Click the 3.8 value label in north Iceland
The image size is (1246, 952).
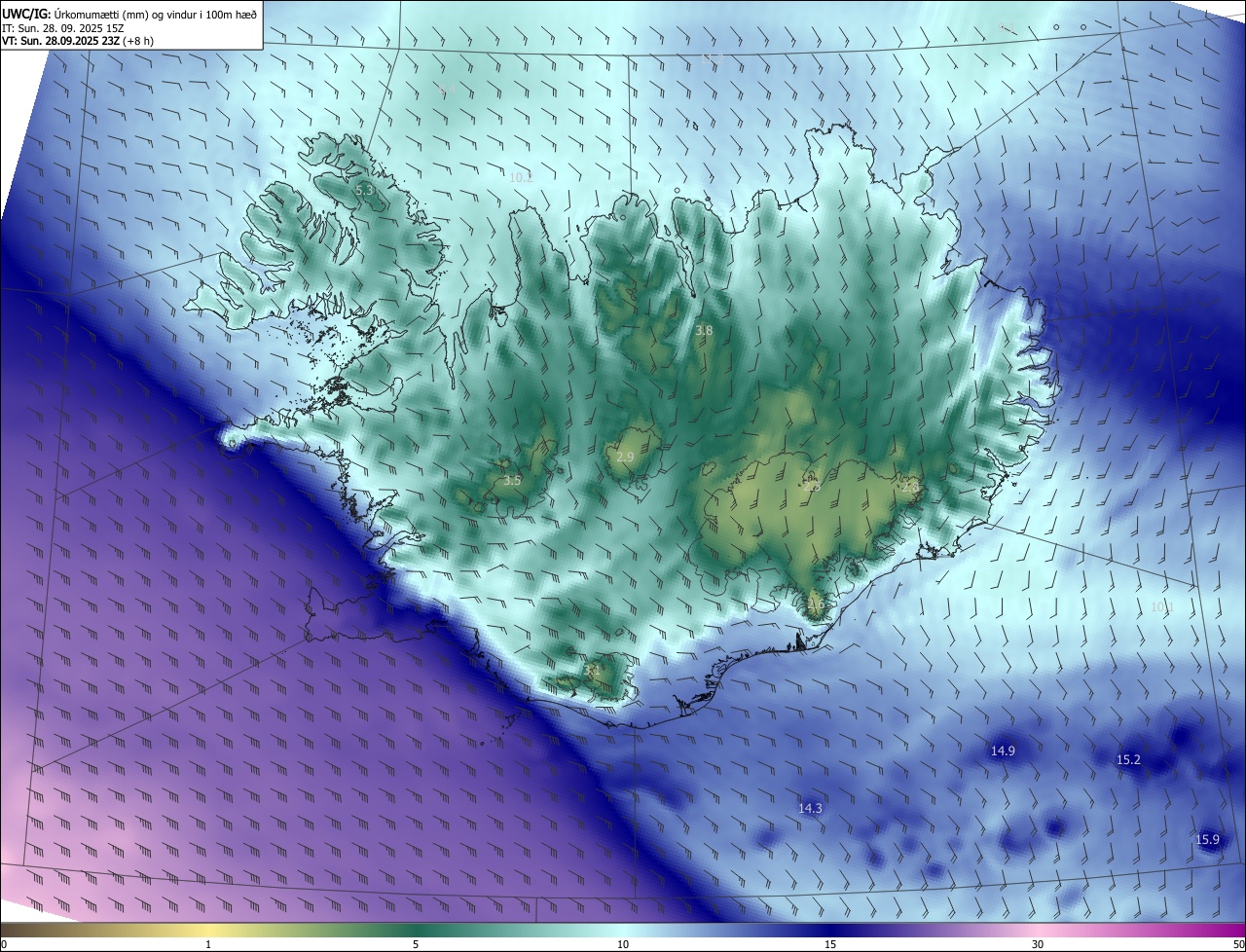704,330
